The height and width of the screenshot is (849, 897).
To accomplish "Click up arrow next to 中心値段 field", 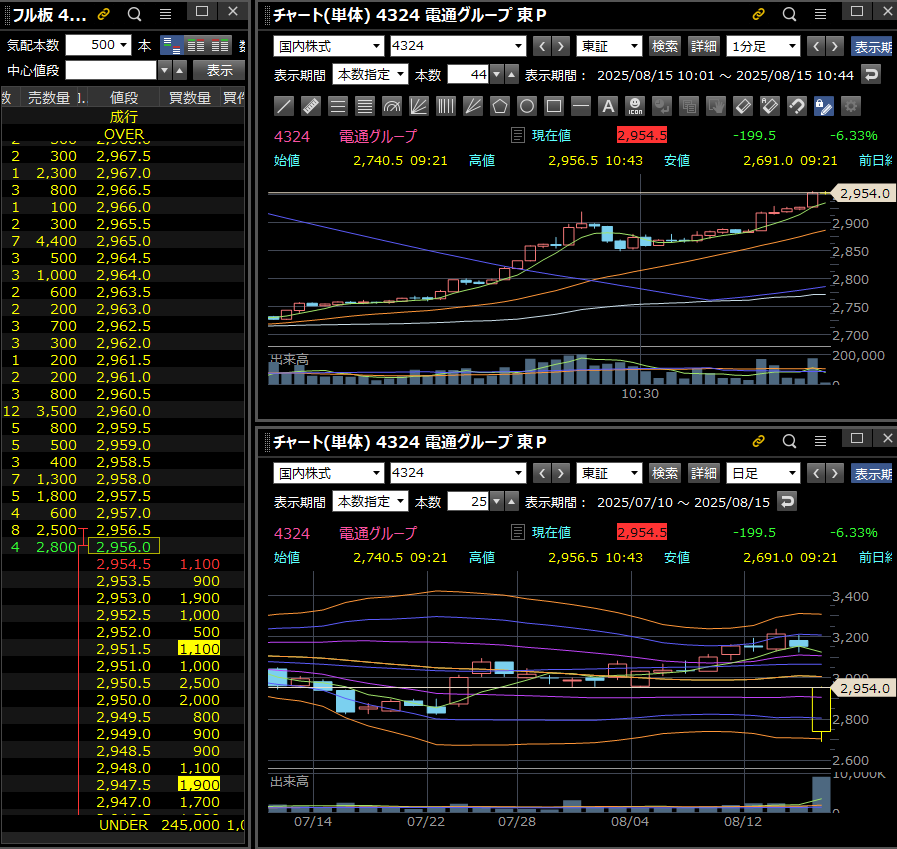I will pyautogui.click(x=180, y=70).
